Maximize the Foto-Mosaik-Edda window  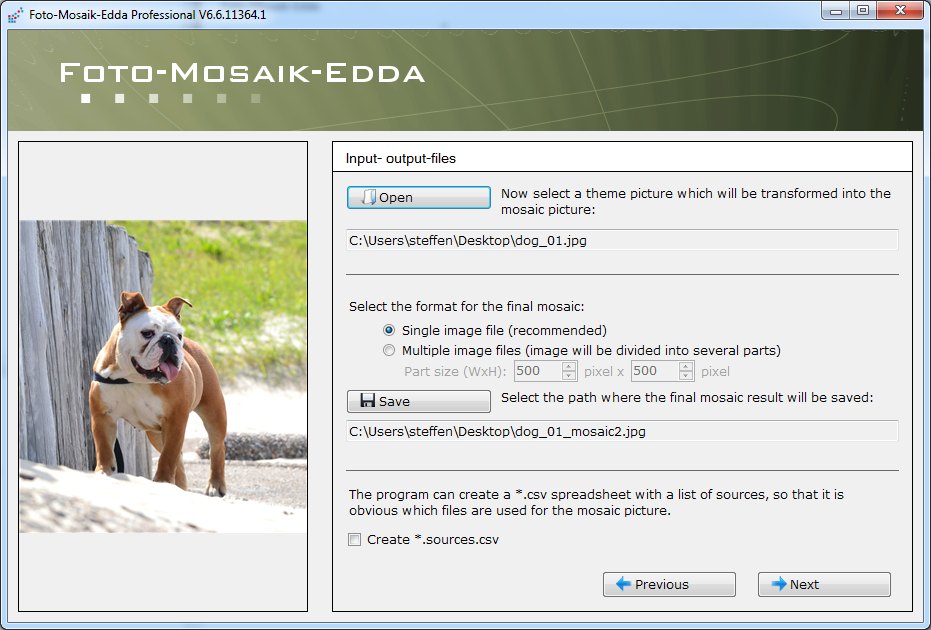click(863, 10)
